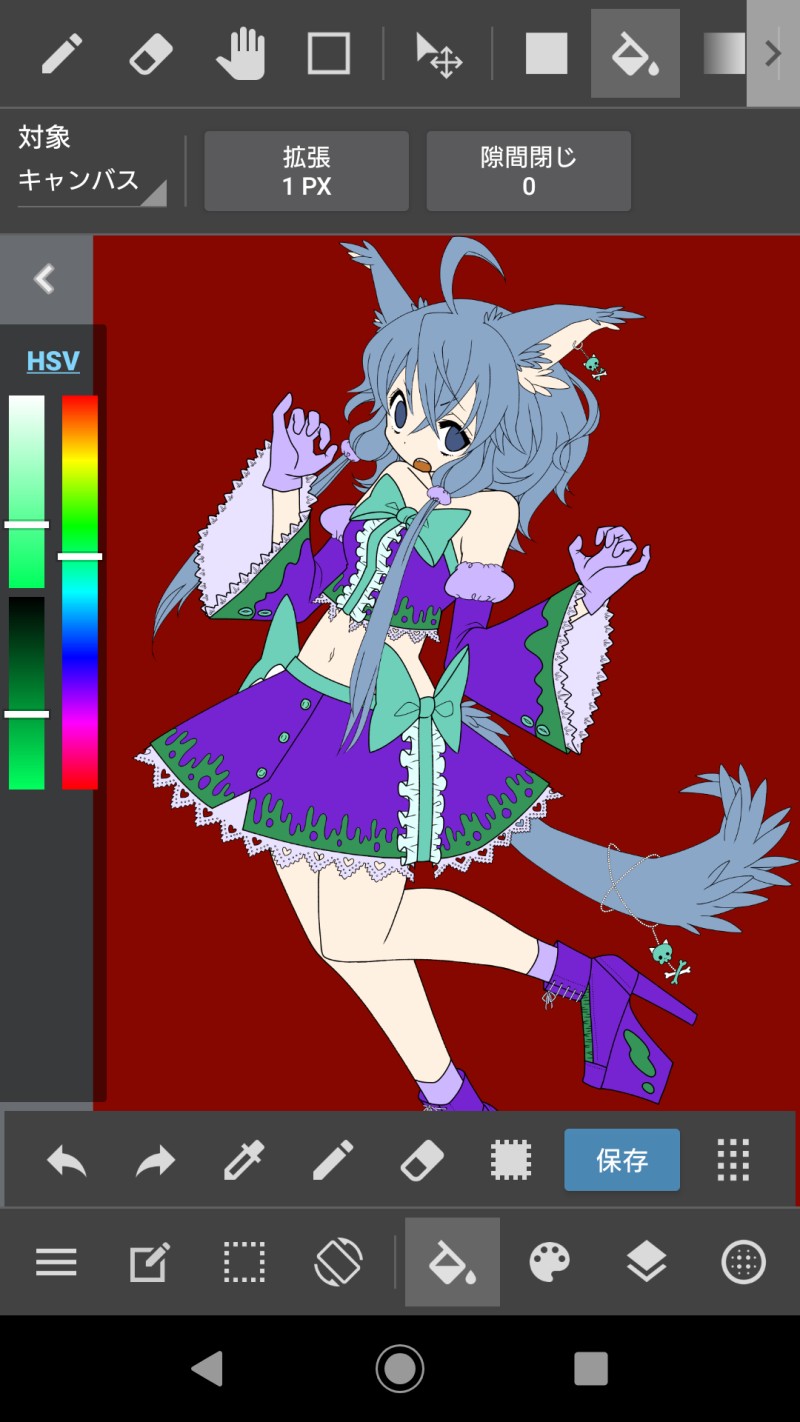Tap the Android home button
This screenshot has width=800, height=1422.
400,1368
